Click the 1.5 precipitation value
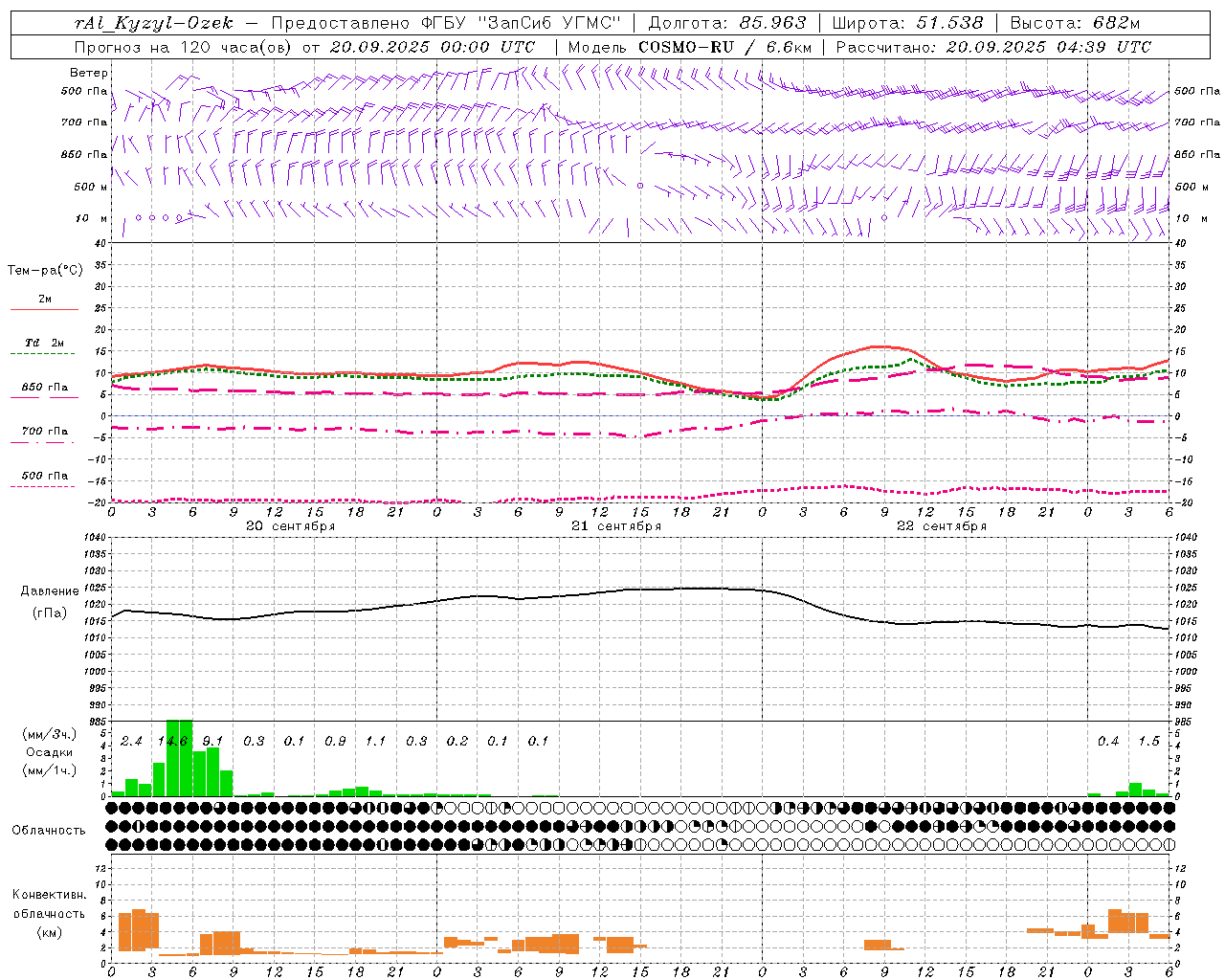The height and width of the screenshot is (980, 1225). pyautogui.click(x=1148, y=742)
